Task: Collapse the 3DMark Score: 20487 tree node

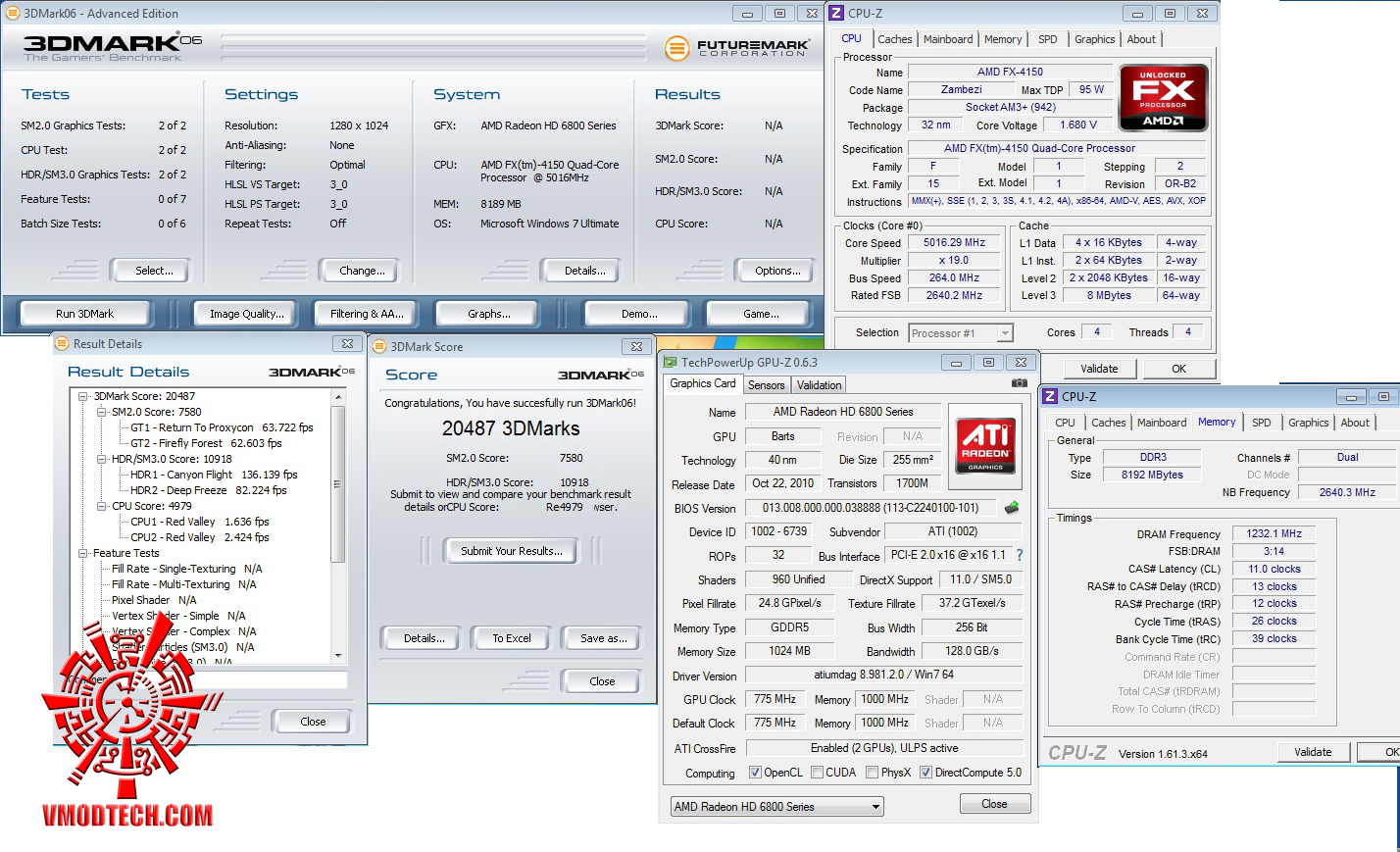Action: click(x=84, y=396)
